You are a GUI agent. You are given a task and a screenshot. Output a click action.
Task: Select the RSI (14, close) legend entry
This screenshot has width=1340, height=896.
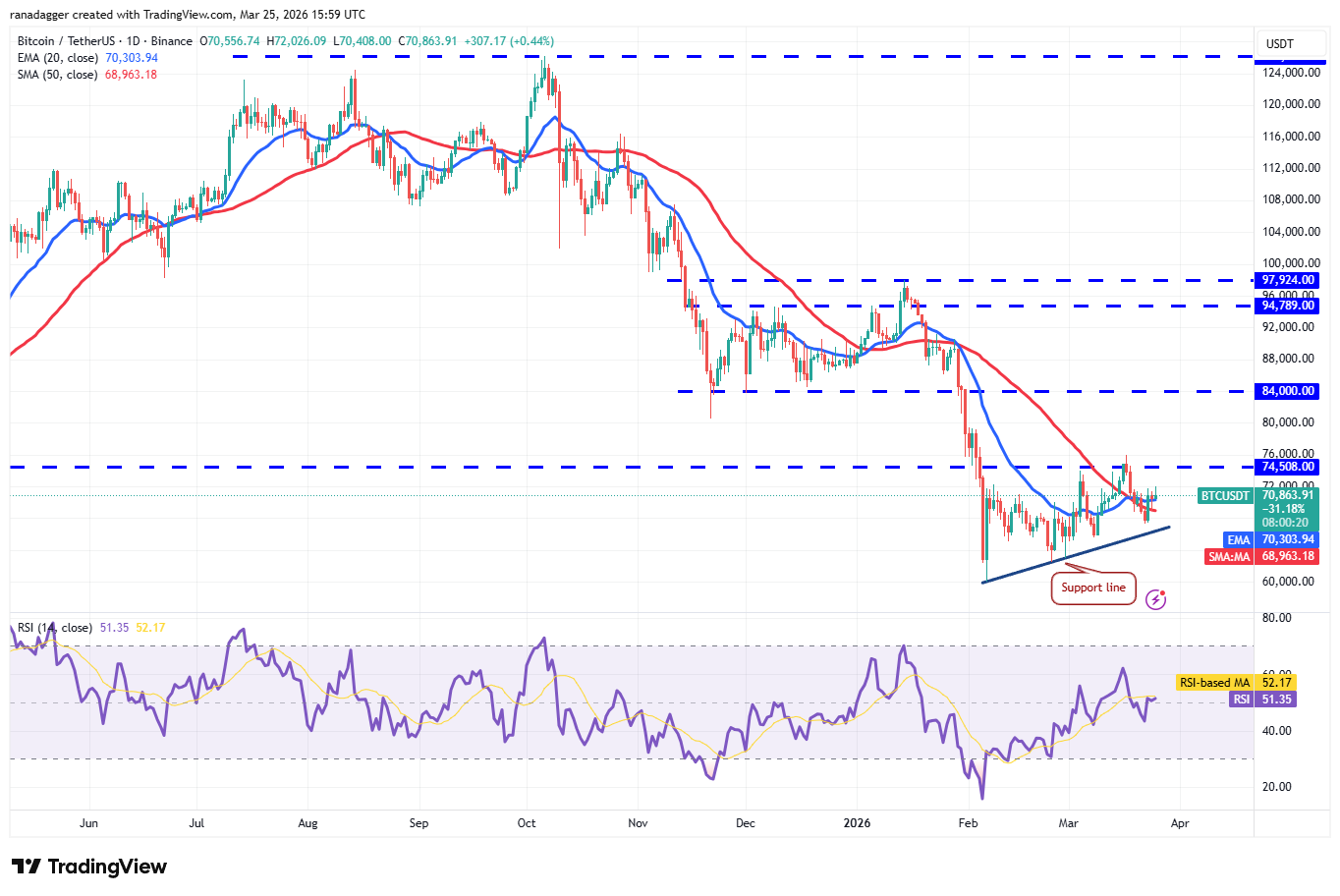pyautogui.click(x=55, y=628)
